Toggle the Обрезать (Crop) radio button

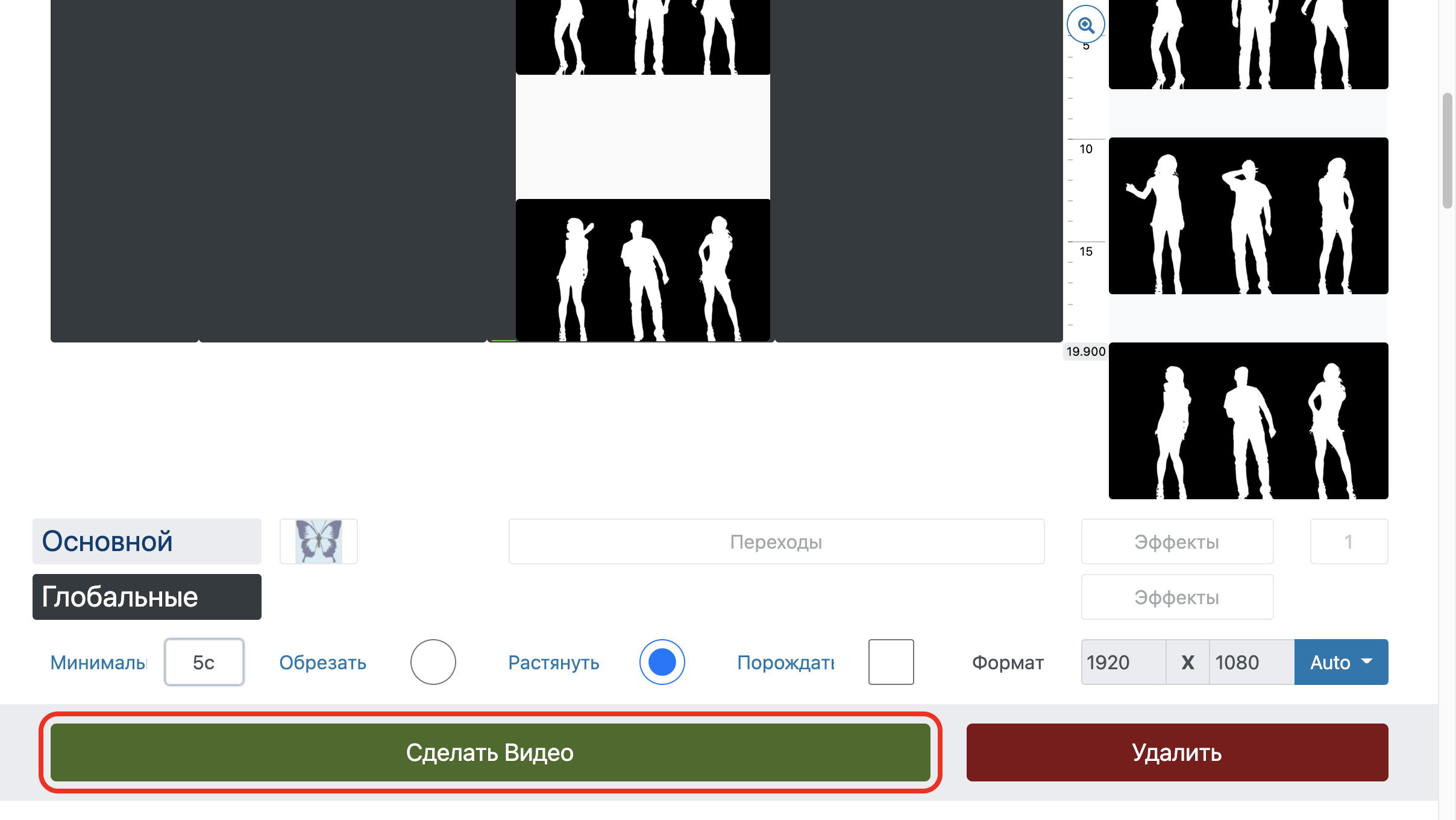[431, 662]
